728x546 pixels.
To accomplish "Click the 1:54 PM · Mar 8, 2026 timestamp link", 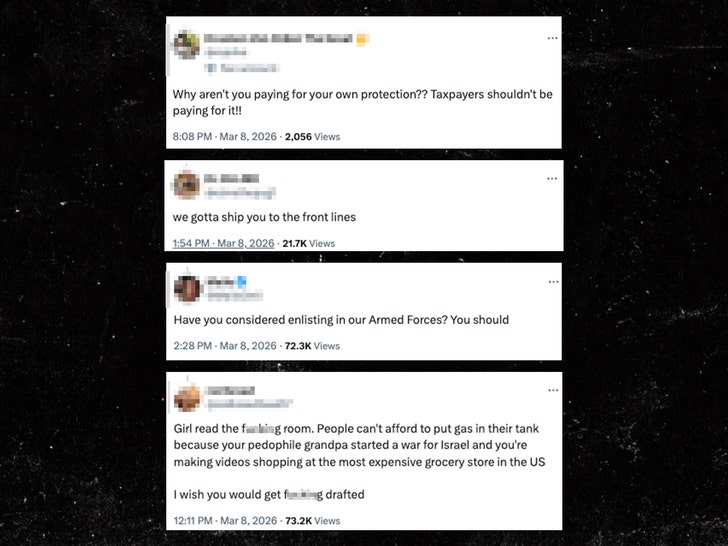I will coord(223,243).
